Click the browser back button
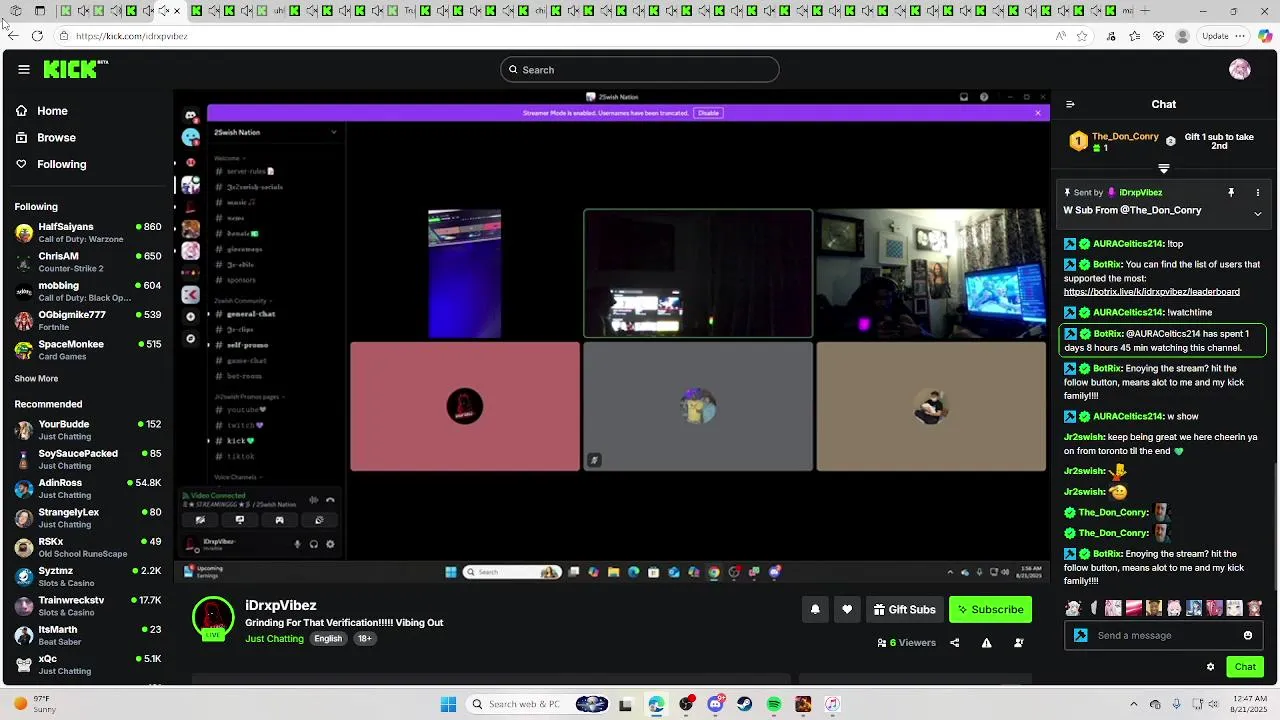1280x720 pixels. 12,36
